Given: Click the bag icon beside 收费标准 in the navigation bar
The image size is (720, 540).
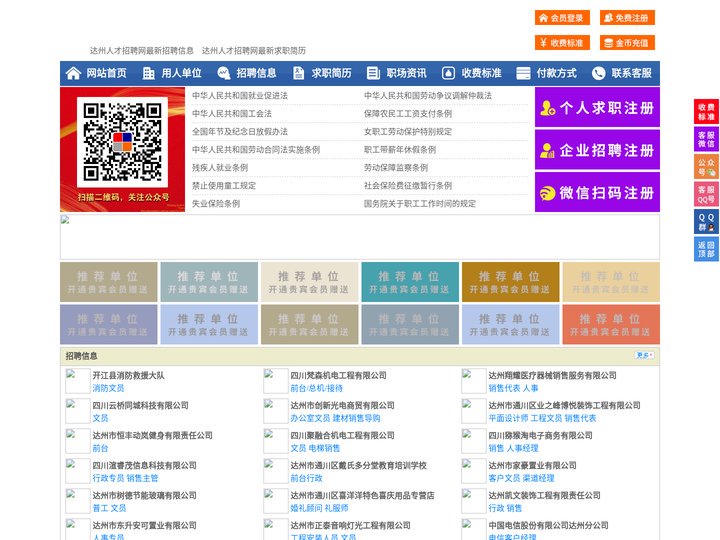Looking at the screenshot, I should pos(448,73).
